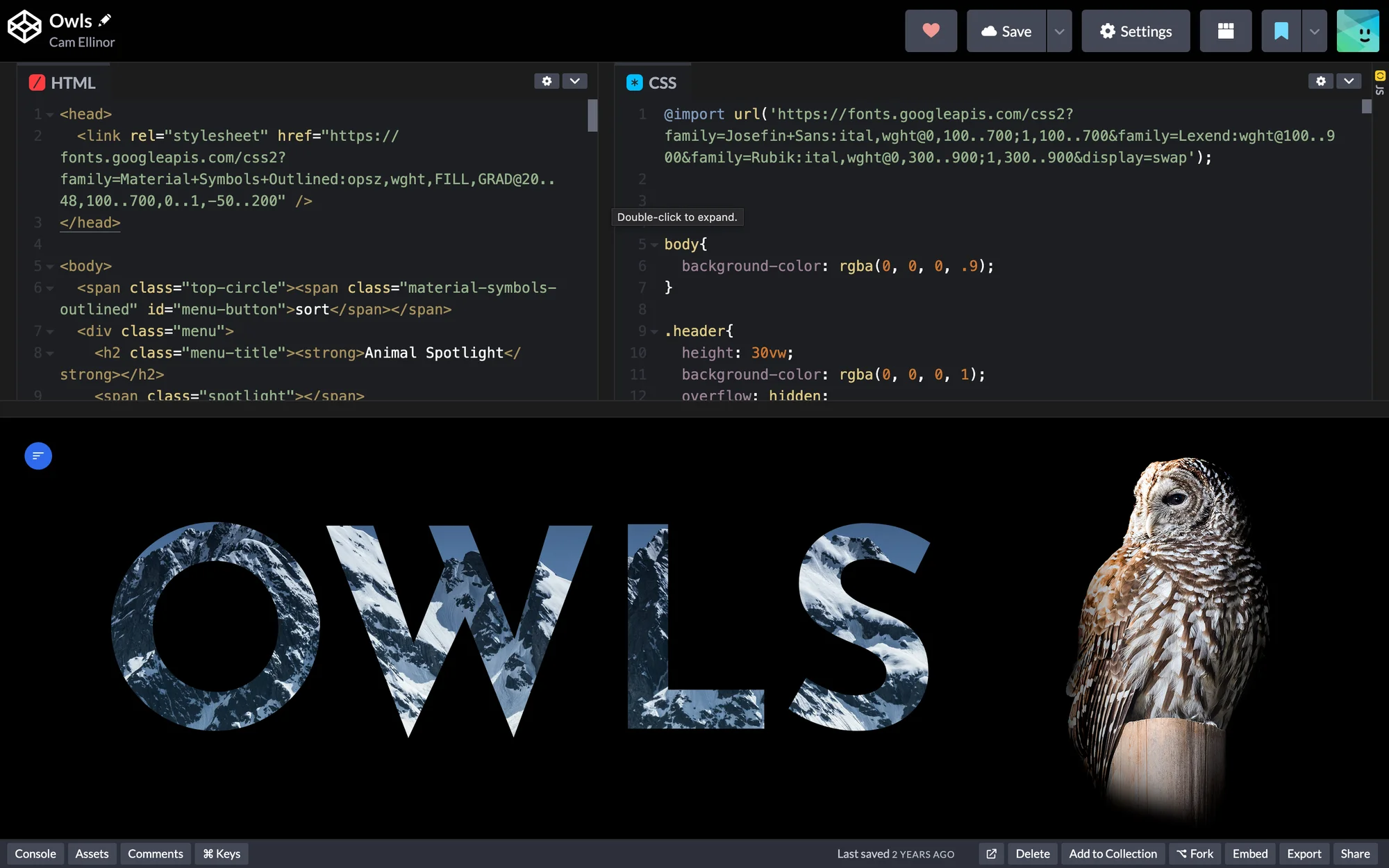Viewport: 1389px width, 868px height.
Task: Collapse the h2 menu-title fold on line 8
Action: 50,353
